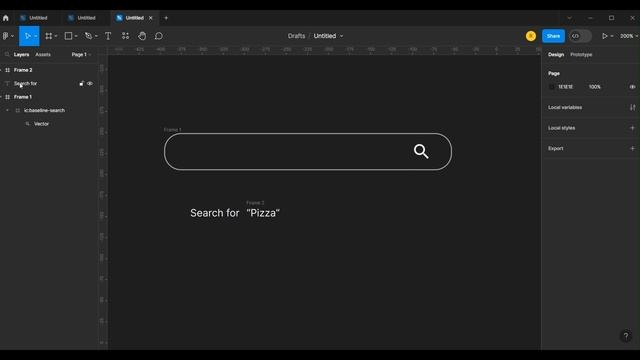Hide the Search for layer
640x360 pixels.
pos(90,83)
